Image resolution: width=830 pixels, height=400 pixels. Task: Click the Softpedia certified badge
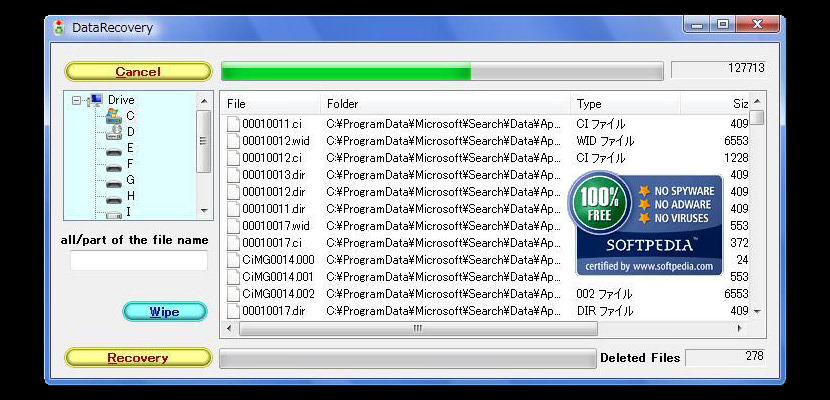pos(645,223)
